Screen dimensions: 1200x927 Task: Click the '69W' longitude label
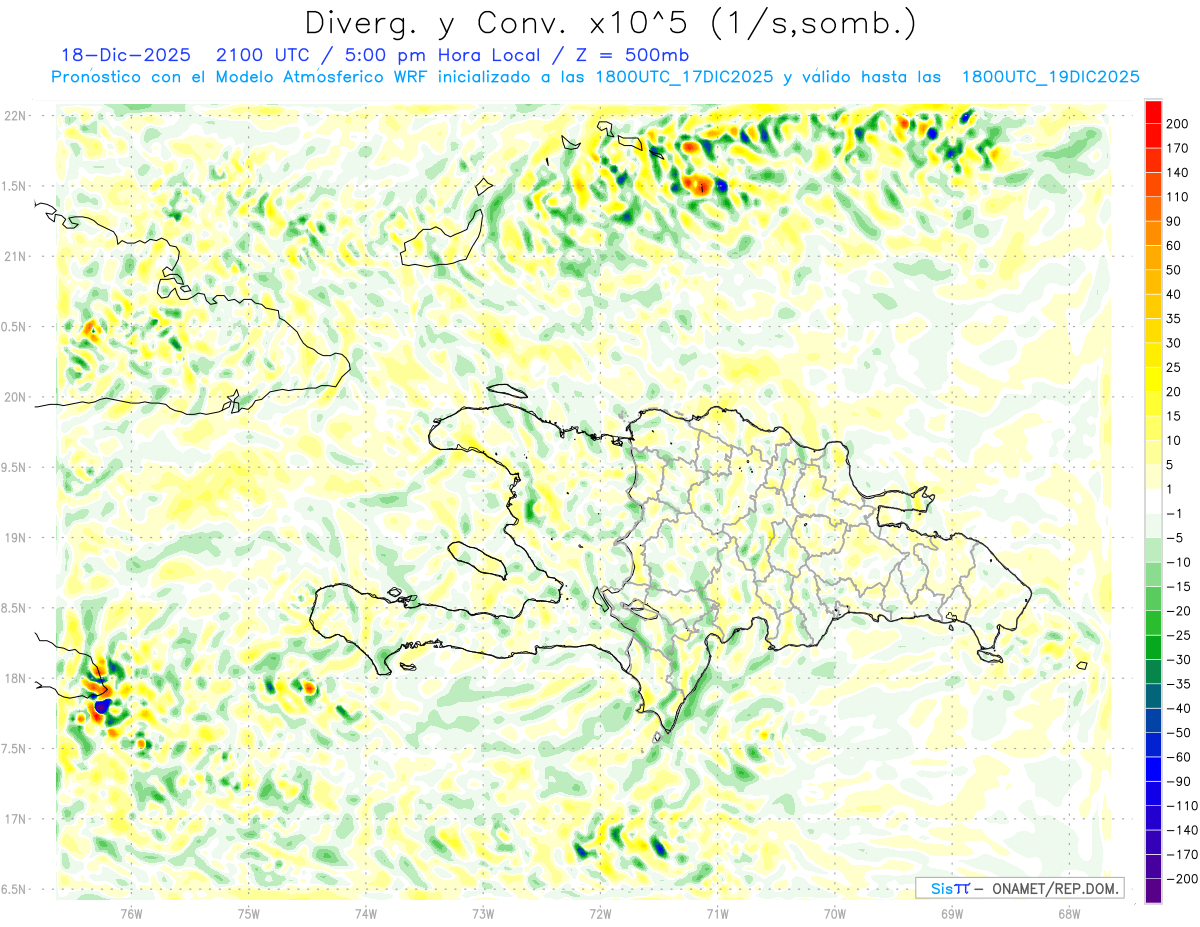[952, 912]
